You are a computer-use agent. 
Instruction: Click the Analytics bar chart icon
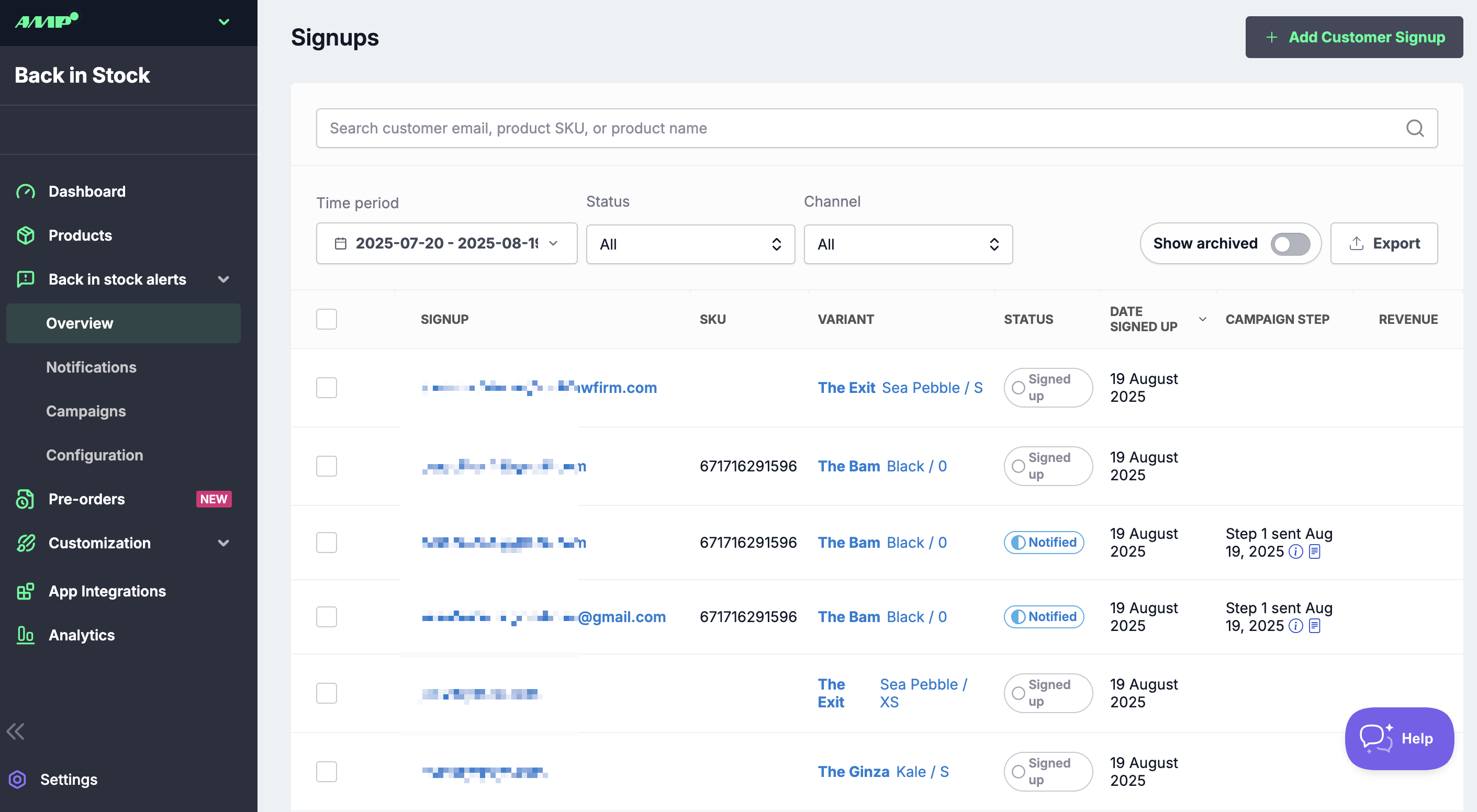(x=25, y=635)
